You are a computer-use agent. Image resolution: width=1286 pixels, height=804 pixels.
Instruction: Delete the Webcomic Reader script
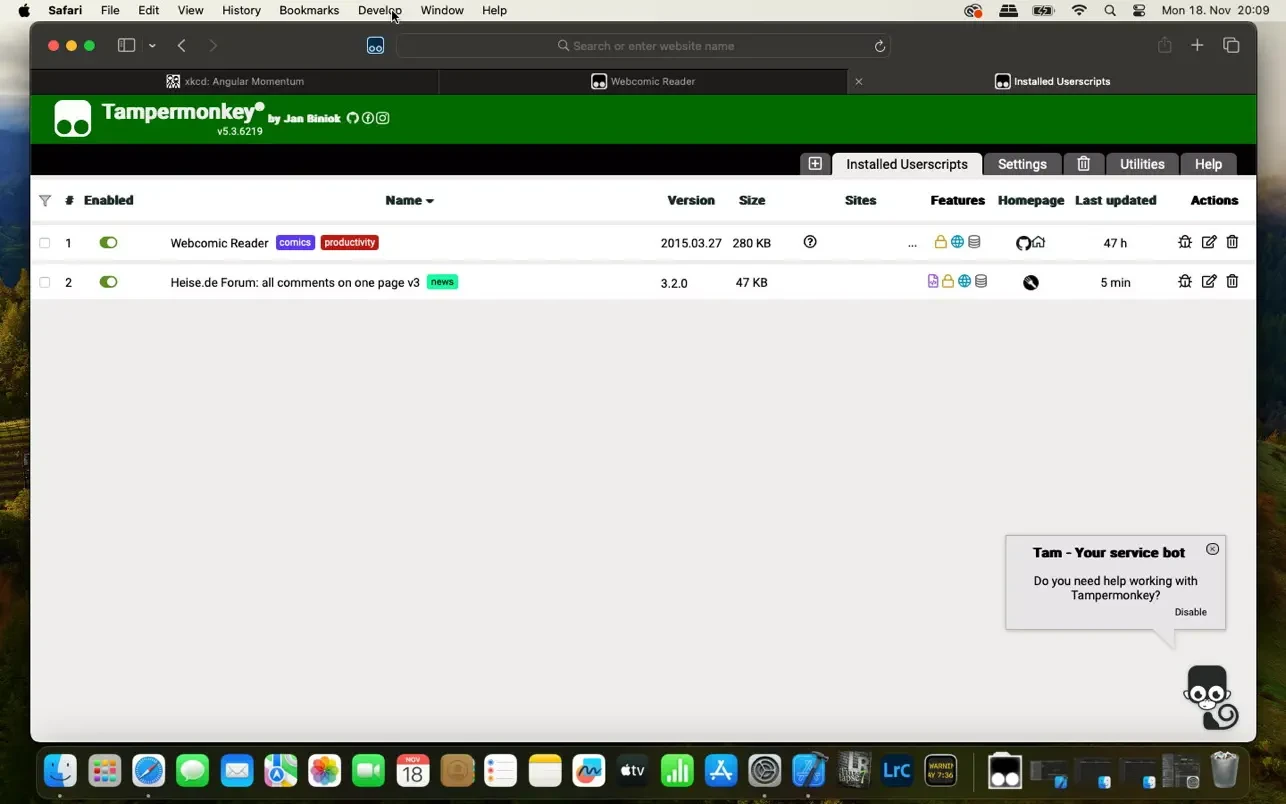tap(1232, 242)
